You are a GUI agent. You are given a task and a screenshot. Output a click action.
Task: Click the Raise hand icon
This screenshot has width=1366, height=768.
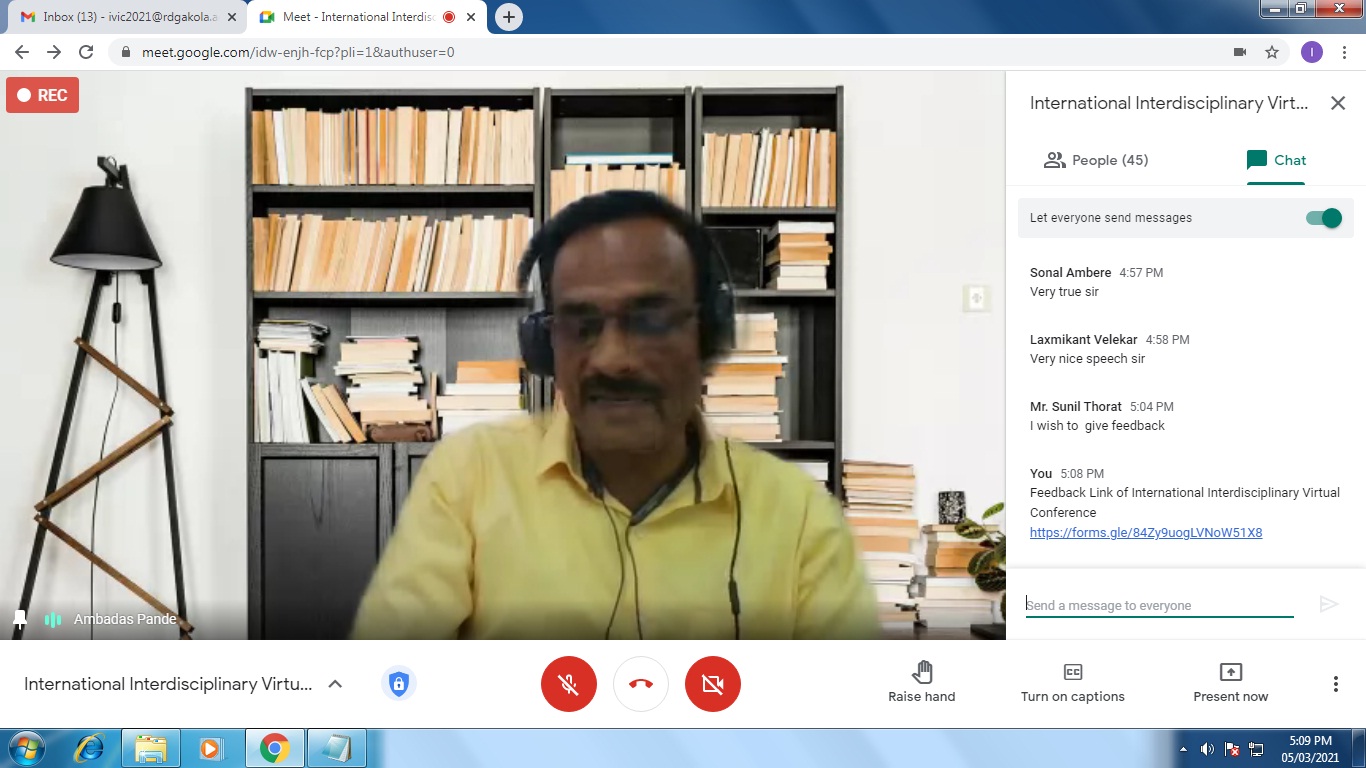click(921, 672)
